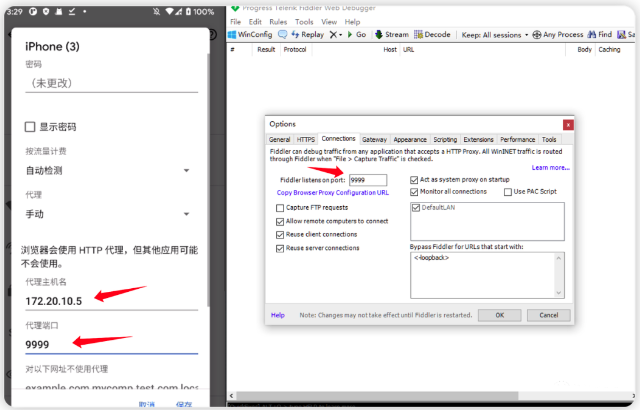This screenshot has height=410, width=640.
Task: Click the proxy hostname field 172.20.10.5
Action: [111, 301]
